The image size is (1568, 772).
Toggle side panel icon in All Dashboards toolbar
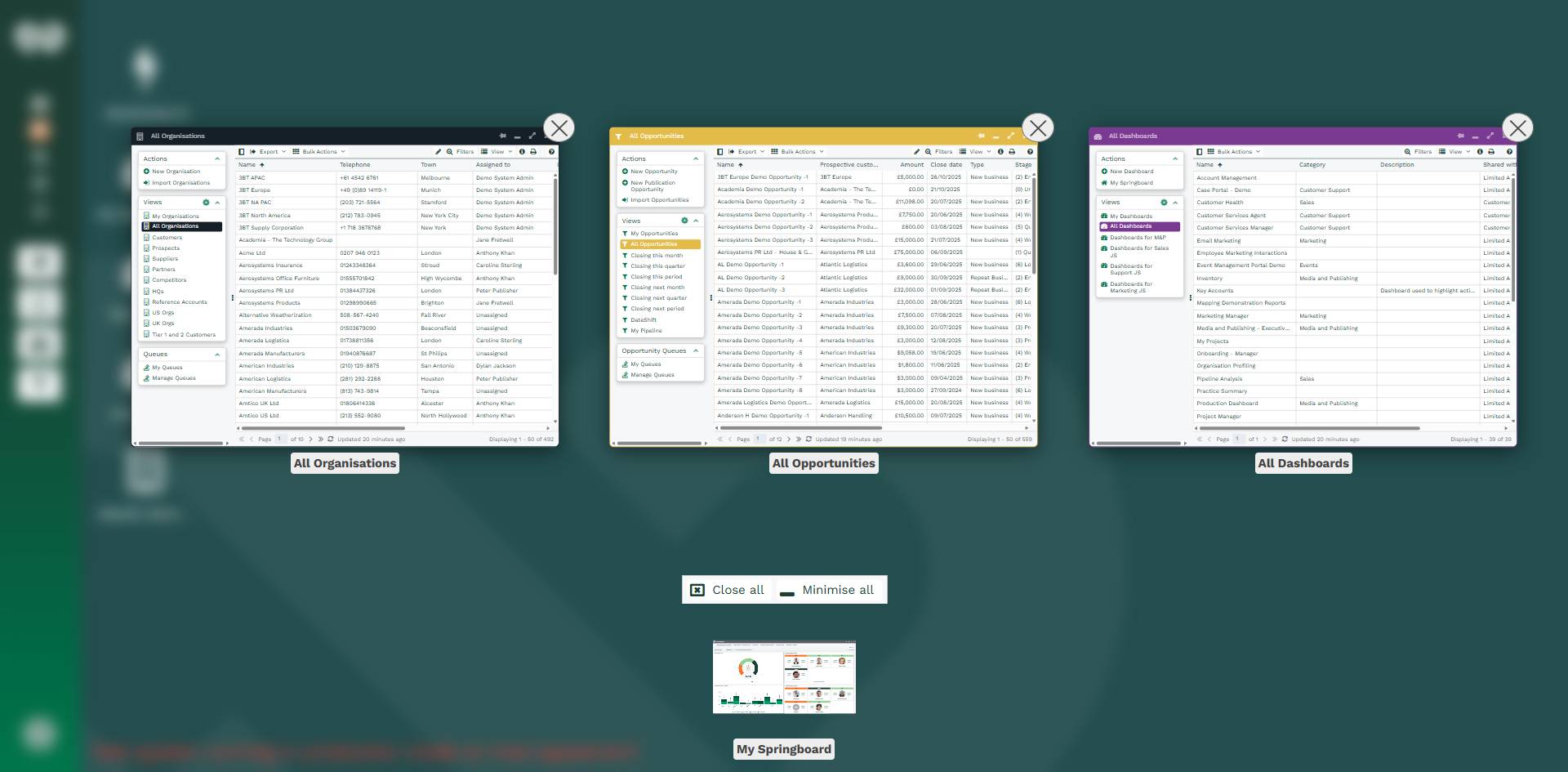click(1199, 152)
